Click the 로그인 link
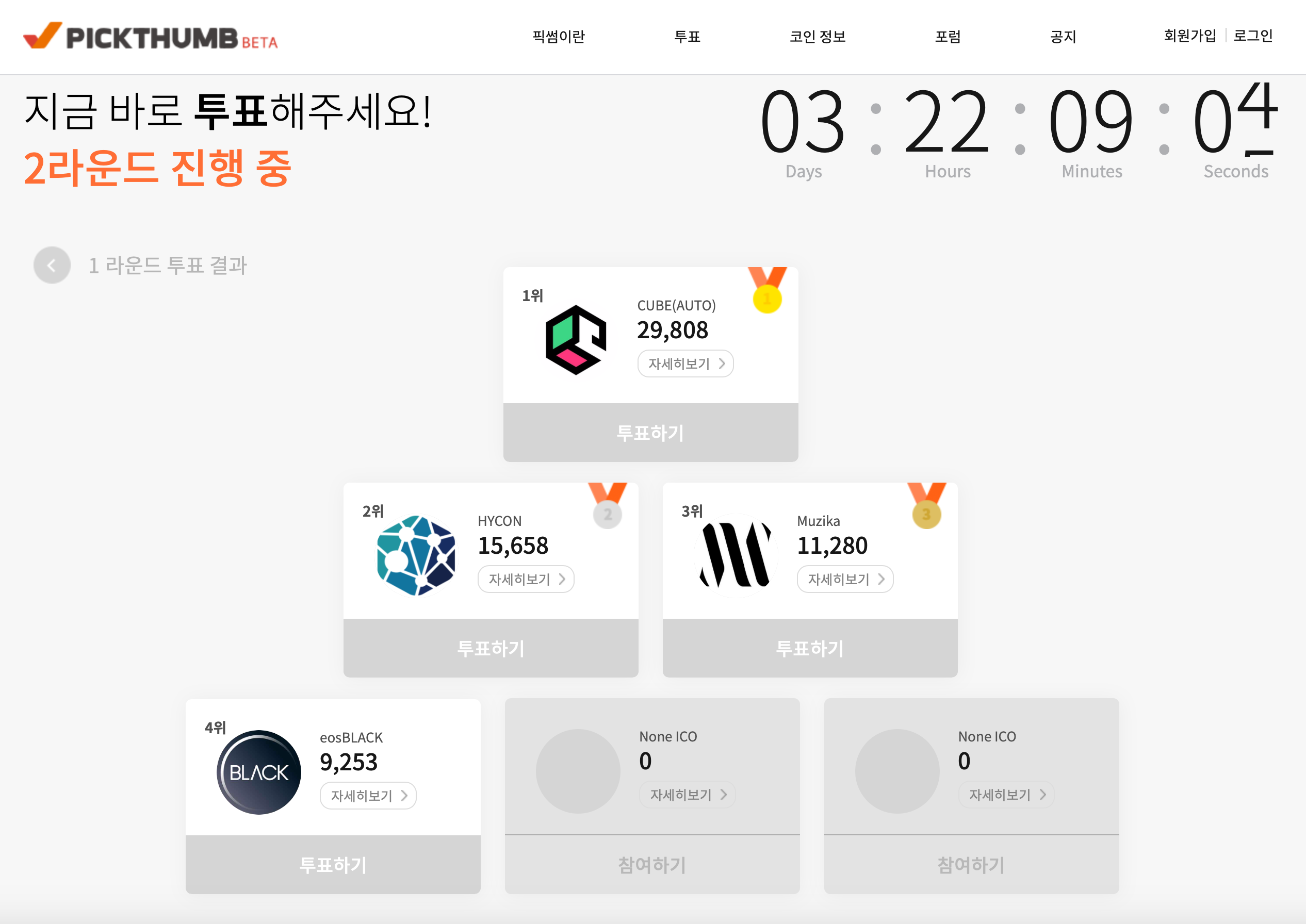Viewport: 1306px width, 924px height. [1252, 36]
